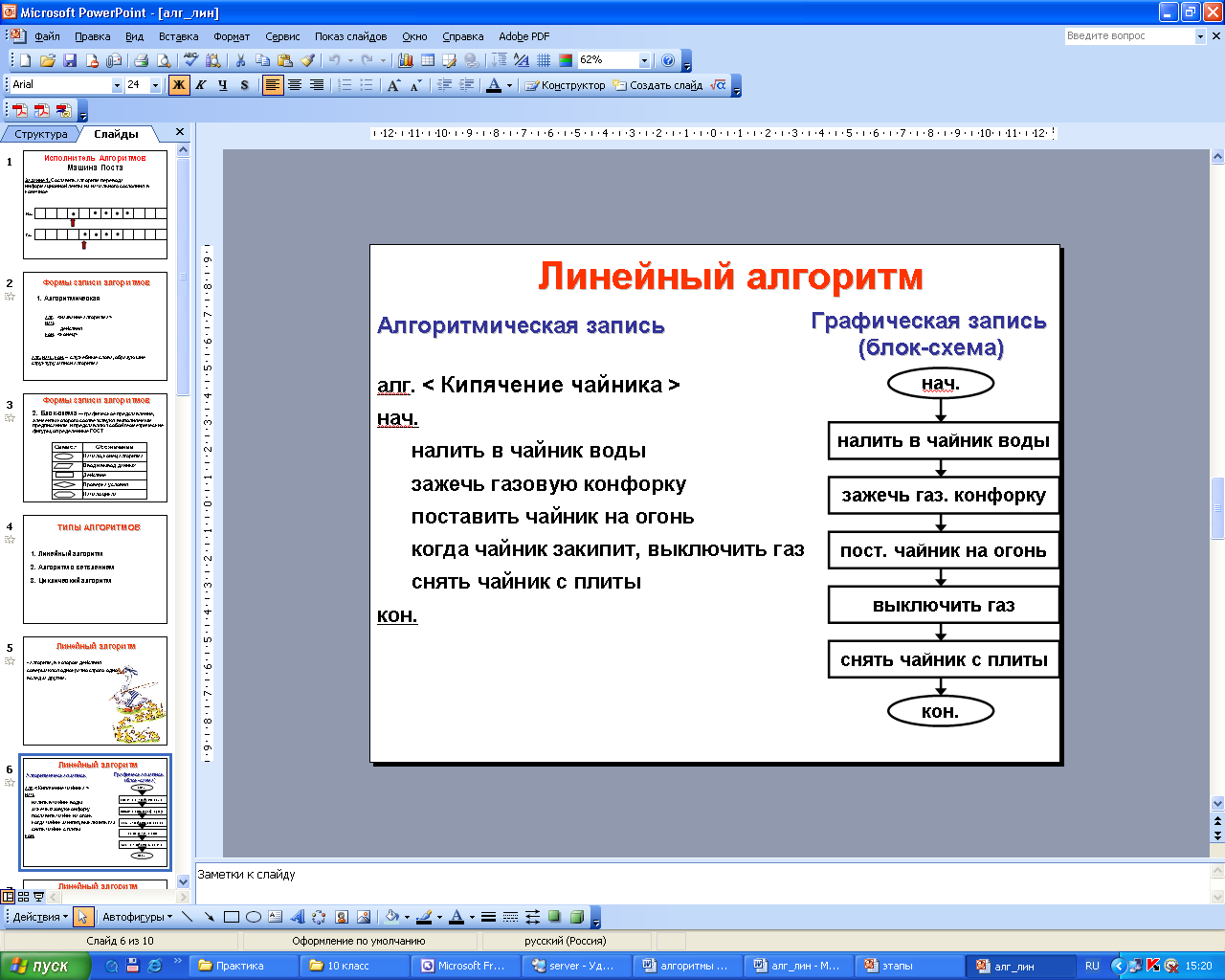Click the Конструктор button
Screen dimensions: 1225x980
point(566,85)
